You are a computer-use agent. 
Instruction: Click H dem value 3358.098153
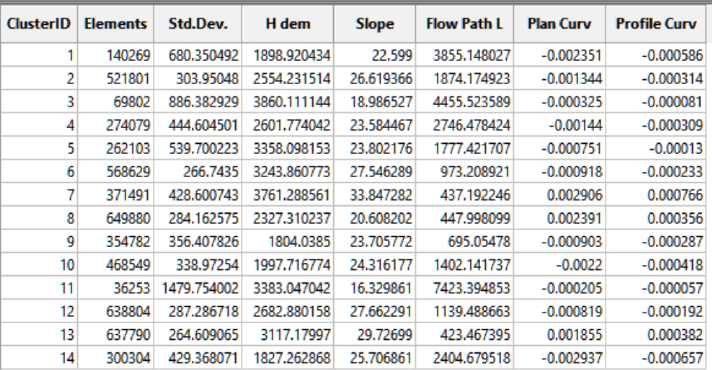point(288,148)
